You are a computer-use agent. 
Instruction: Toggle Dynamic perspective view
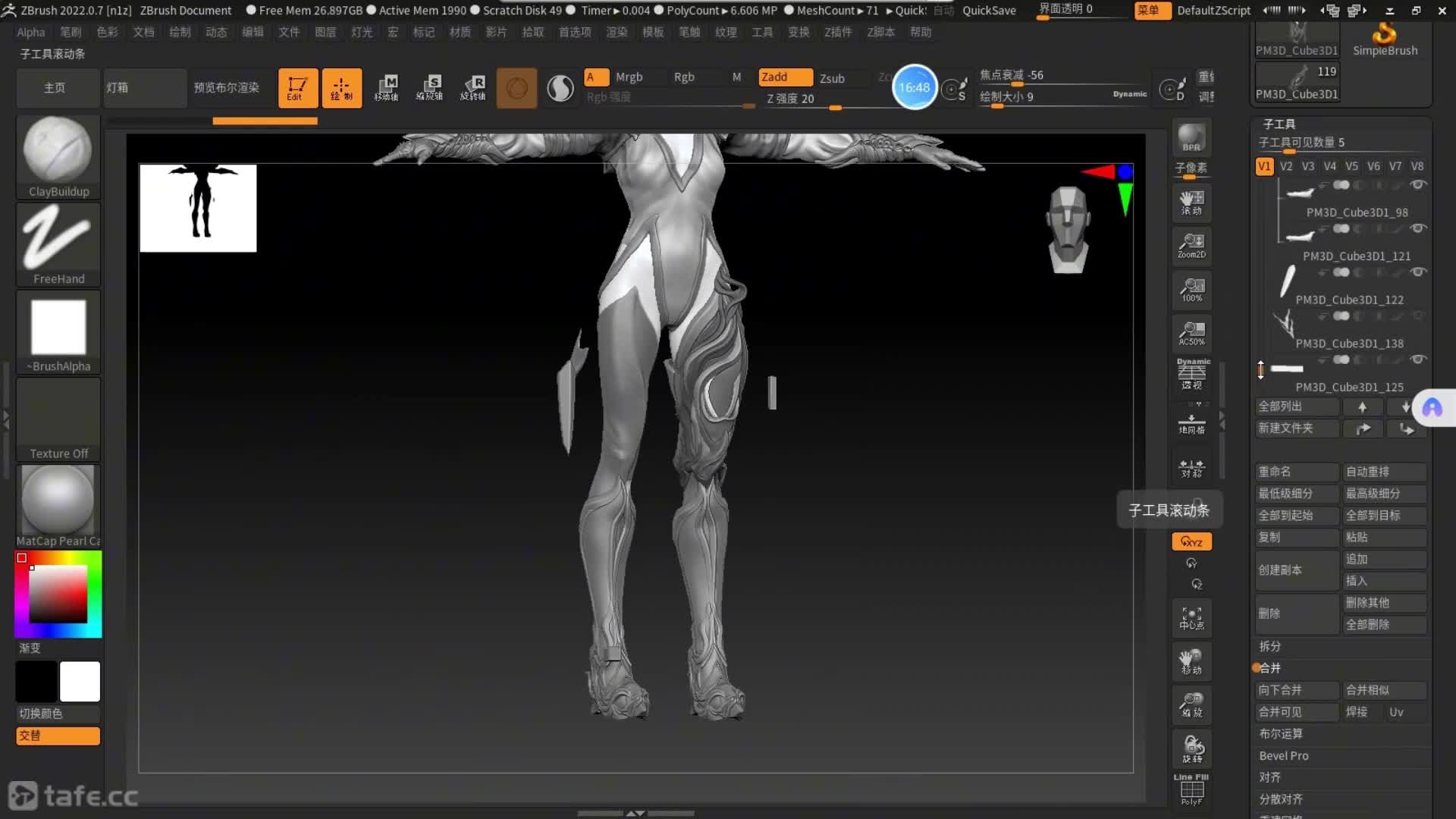tap(1191, 375)
